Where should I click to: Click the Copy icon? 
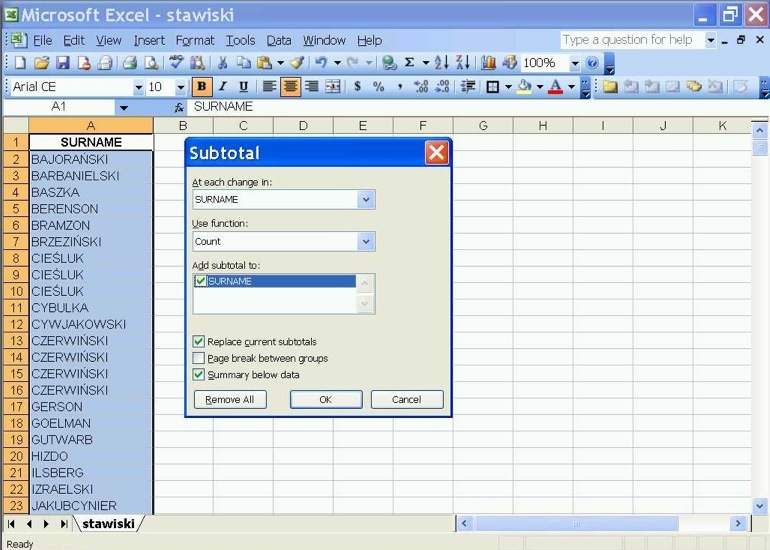pos(244,63)
